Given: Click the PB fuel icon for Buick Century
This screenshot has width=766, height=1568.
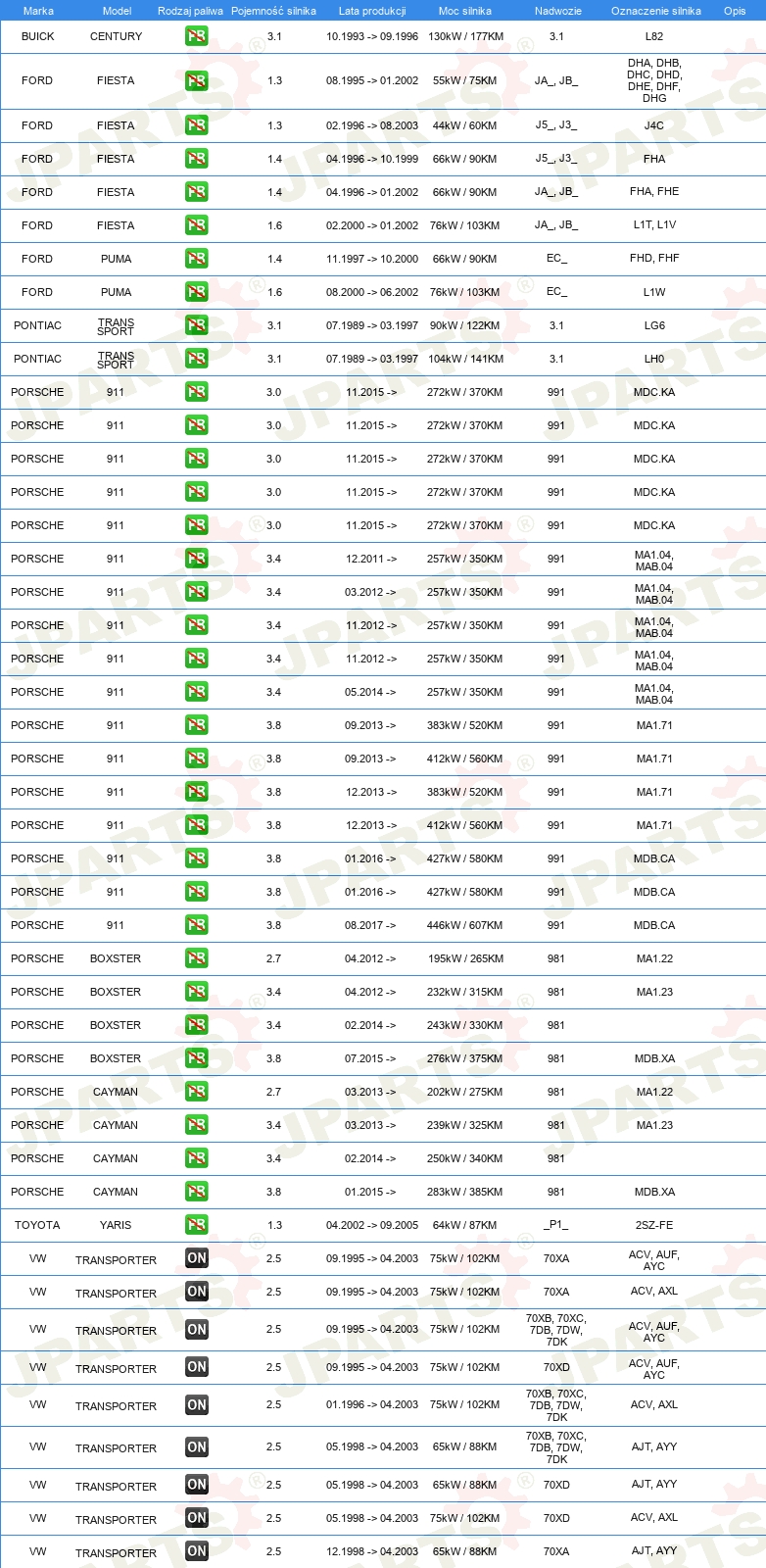Looking at the screenshot, I should coord(196,36).
